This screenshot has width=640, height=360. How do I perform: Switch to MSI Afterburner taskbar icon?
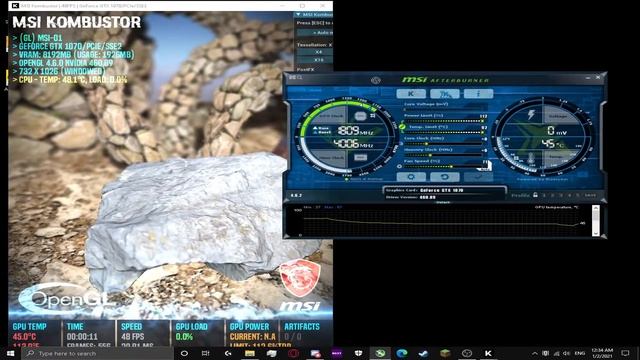point(380,353)
